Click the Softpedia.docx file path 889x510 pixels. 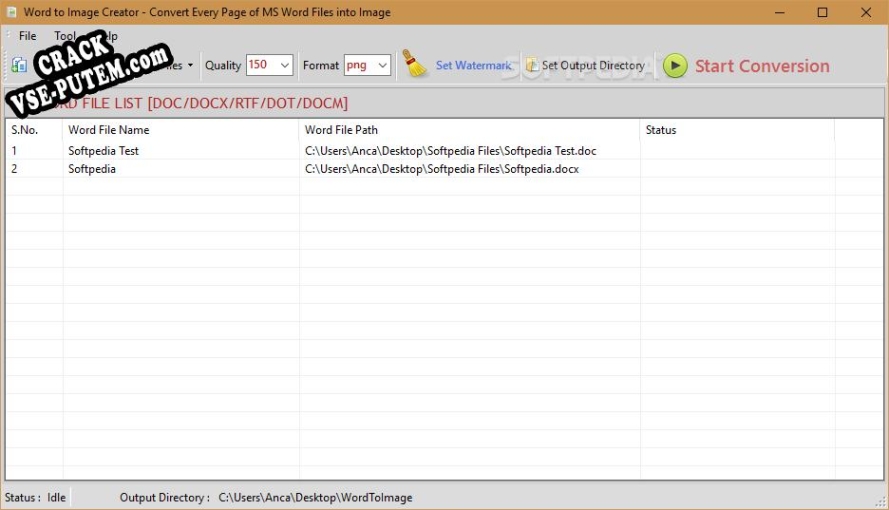442,169
